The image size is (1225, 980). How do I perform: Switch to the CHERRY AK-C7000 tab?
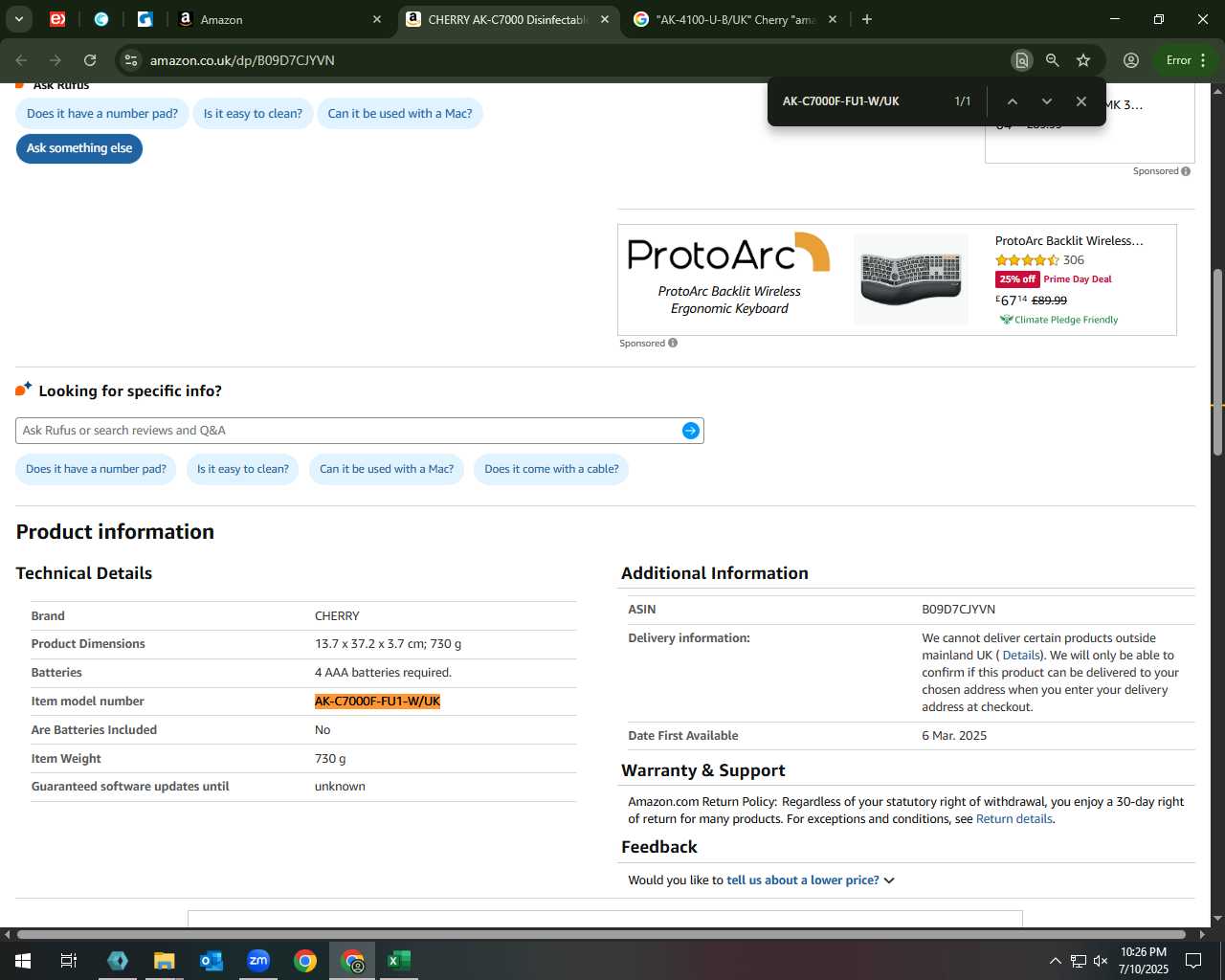tap(507, 19)
